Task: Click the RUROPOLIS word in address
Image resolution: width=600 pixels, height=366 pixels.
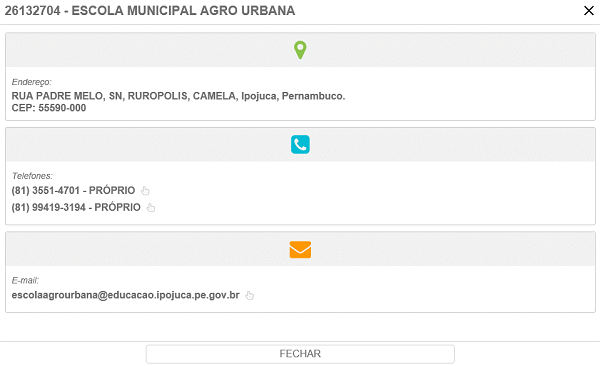Action: click(158, 96)
